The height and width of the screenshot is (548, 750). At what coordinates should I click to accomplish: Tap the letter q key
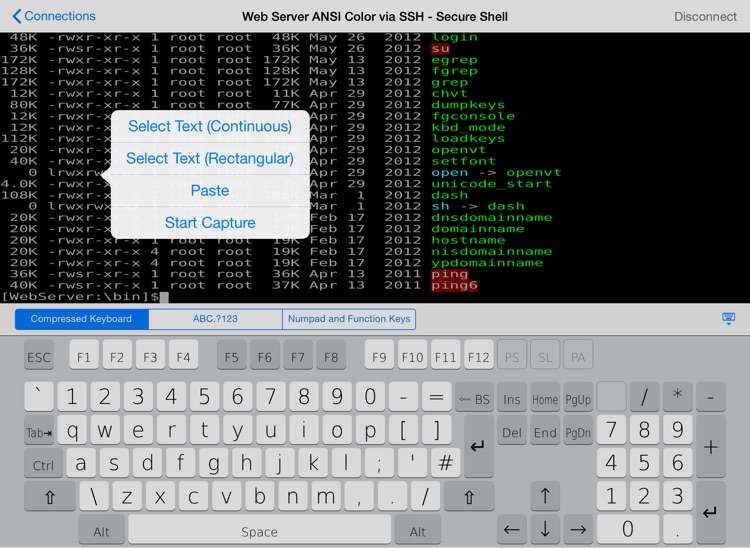point(72,430)
